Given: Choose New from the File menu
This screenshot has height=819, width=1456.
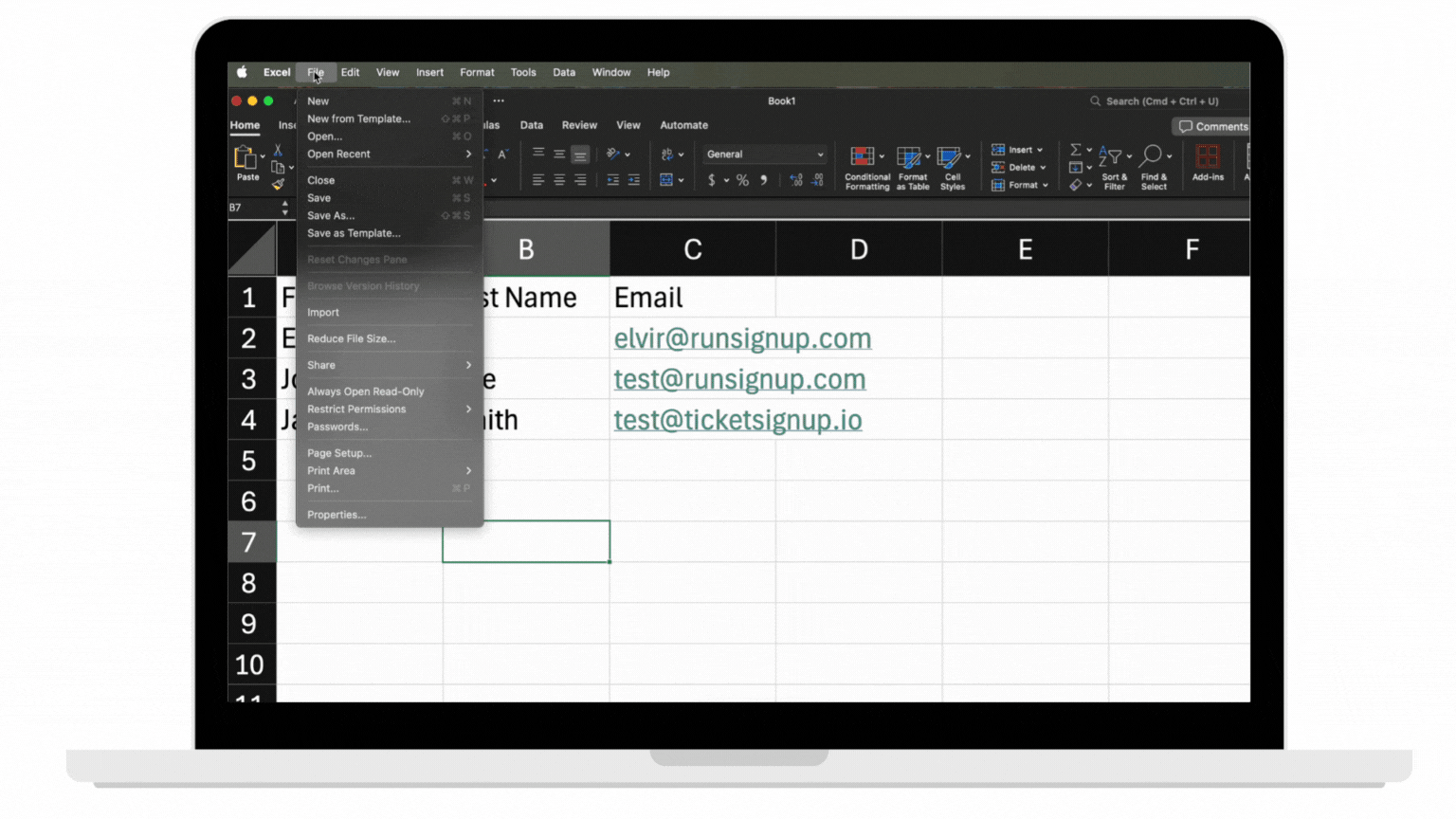Looking at the screenshot, I should pyautogui.click(x=389, y=100).
